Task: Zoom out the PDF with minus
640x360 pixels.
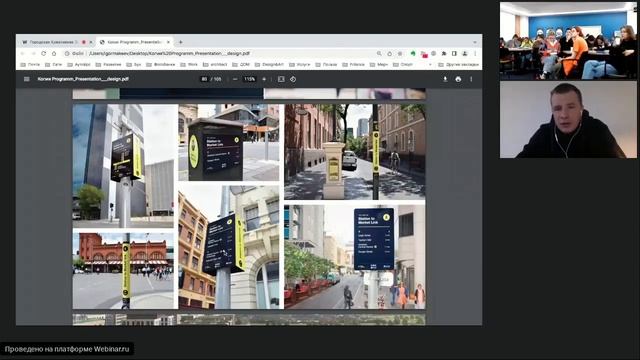Action: click(235, 79)
